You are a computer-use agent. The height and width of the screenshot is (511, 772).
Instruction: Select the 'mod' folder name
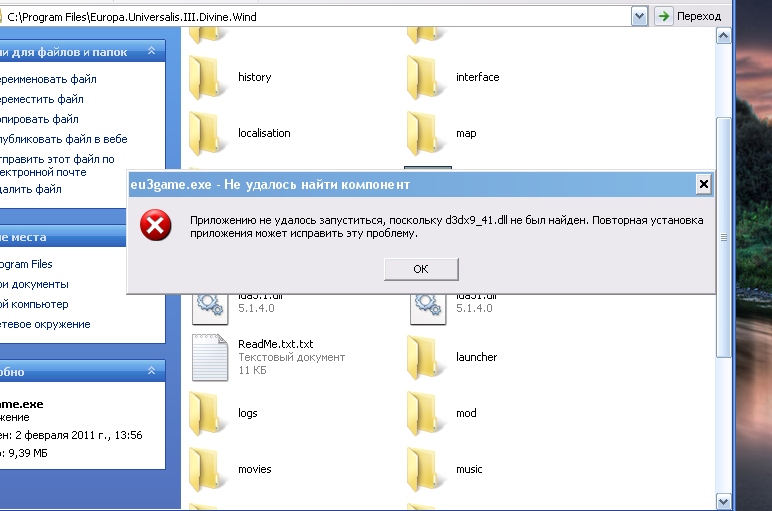466,414
